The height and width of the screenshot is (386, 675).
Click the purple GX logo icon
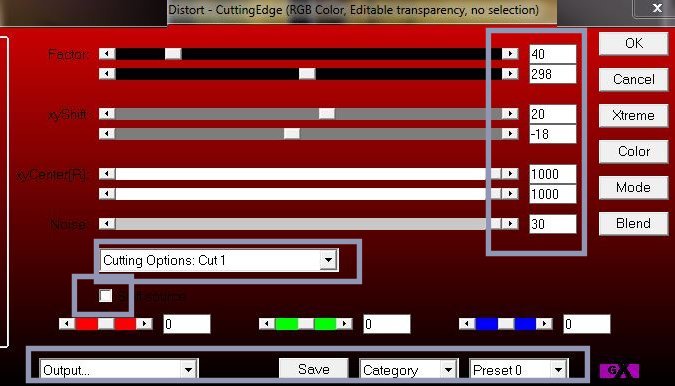click(x=619, y=371)
